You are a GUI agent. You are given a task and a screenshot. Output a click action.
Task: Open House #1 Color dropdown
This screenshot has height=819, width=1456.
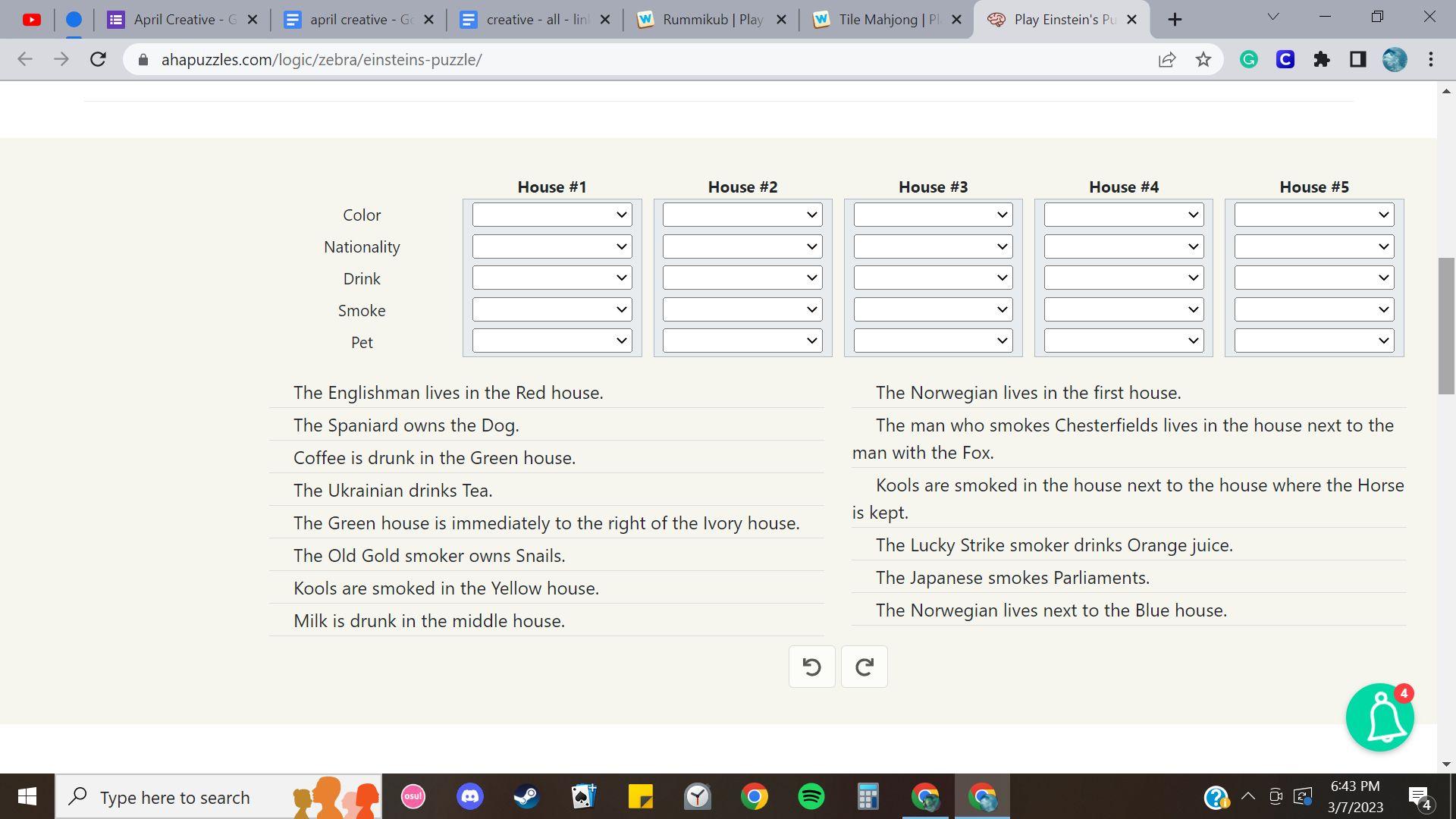point(551,215)
